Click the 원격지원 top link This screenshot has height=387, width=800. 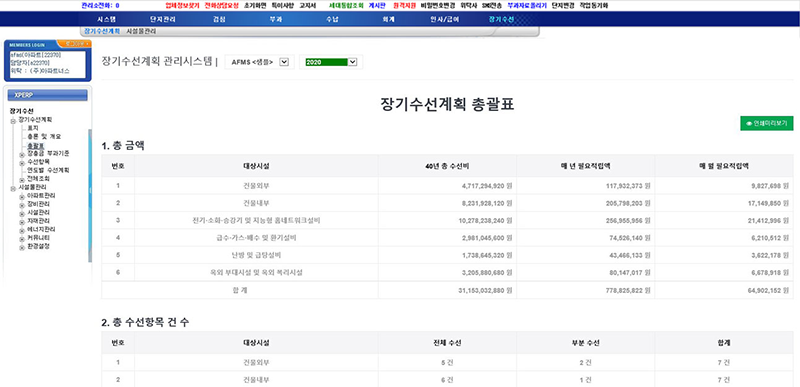(405, 6)
